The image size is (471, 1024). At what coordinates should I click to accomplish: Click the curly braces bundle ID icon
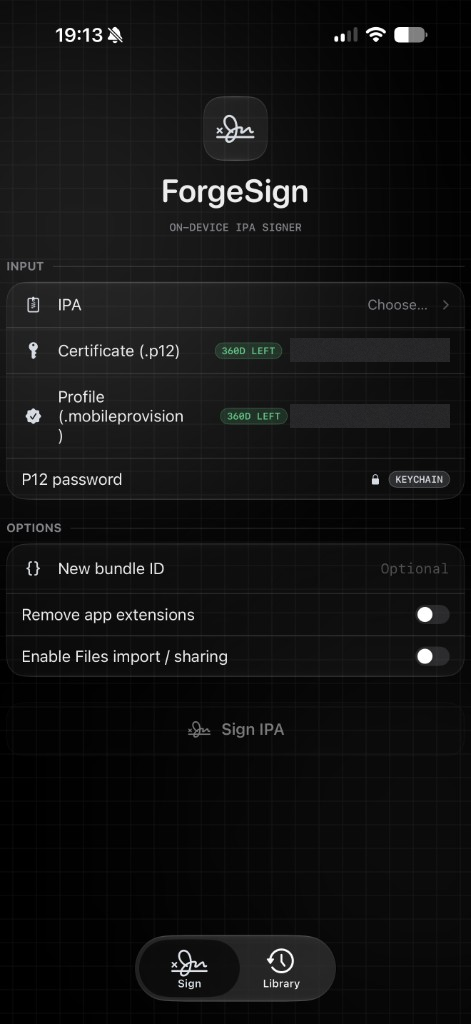pos(33,568)
